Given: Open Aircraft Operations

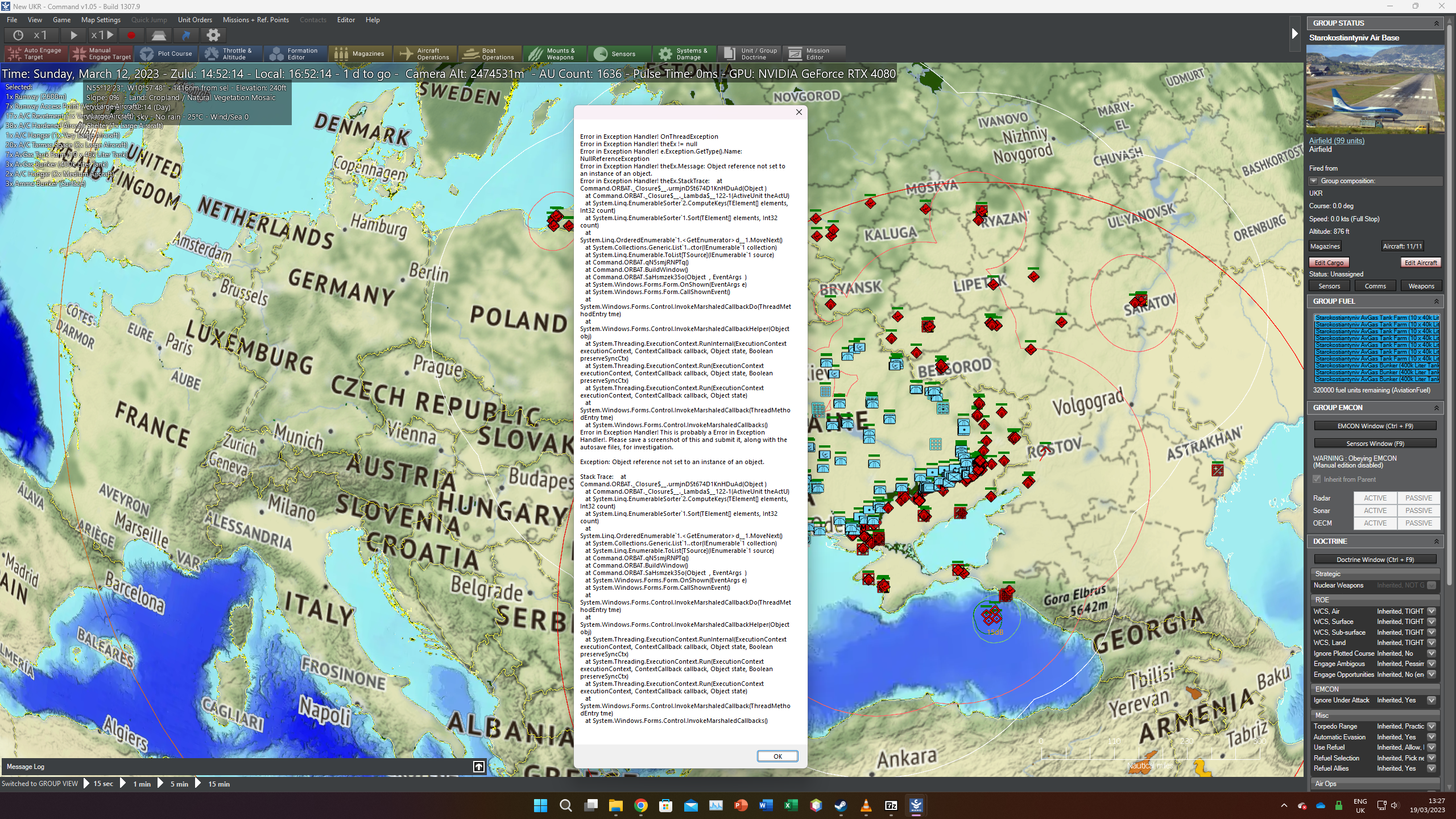Looking at the screenshot, I should tap(425, 53).
